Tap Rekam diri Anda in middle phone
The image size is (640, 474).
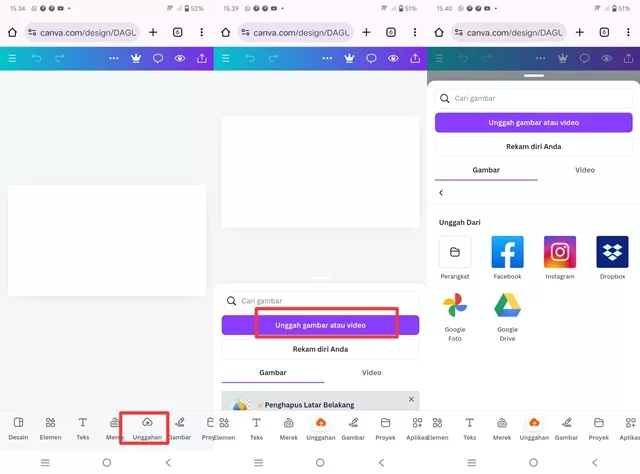pos(320,349)
